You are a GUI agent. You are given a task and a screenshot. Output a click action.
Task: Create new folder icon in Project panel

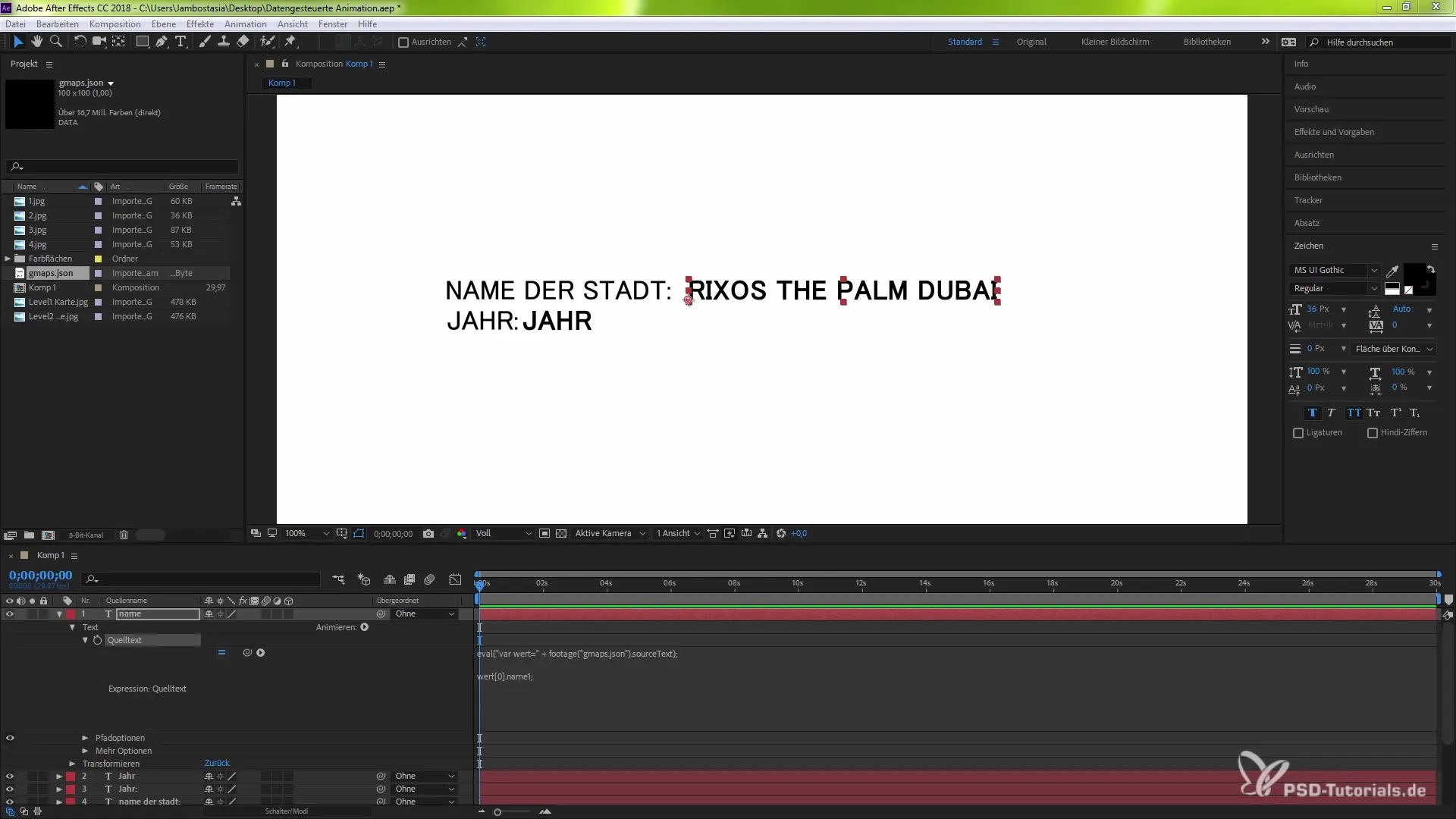tap(29, 535)
